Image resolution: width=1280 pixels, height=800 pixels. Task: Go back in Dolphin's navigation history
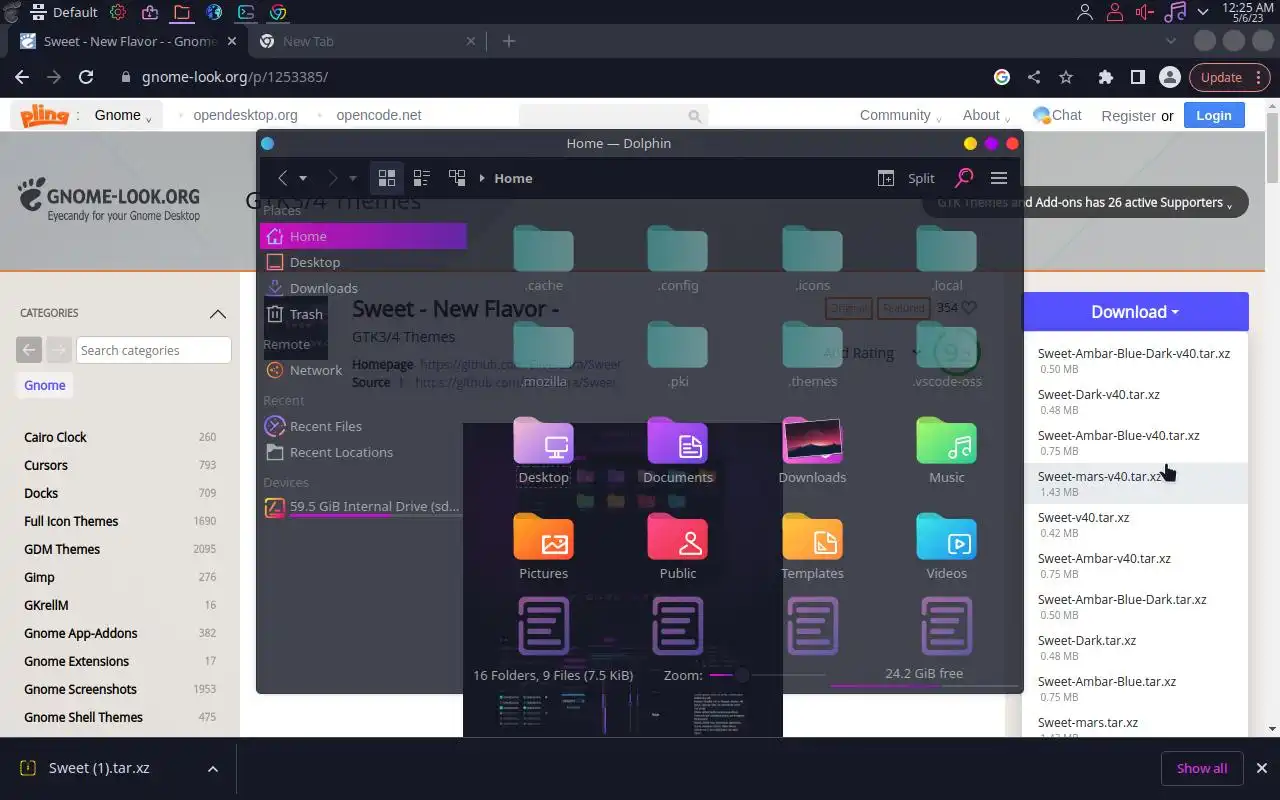point(283,178)
